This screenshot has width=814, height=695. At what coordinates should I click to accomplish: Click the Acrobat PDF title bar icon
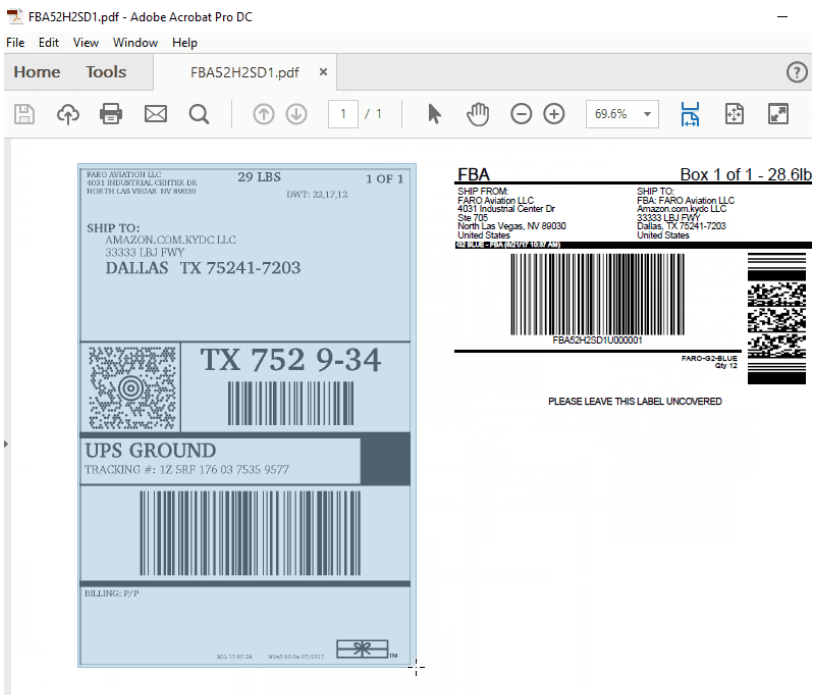click(15, 16)
